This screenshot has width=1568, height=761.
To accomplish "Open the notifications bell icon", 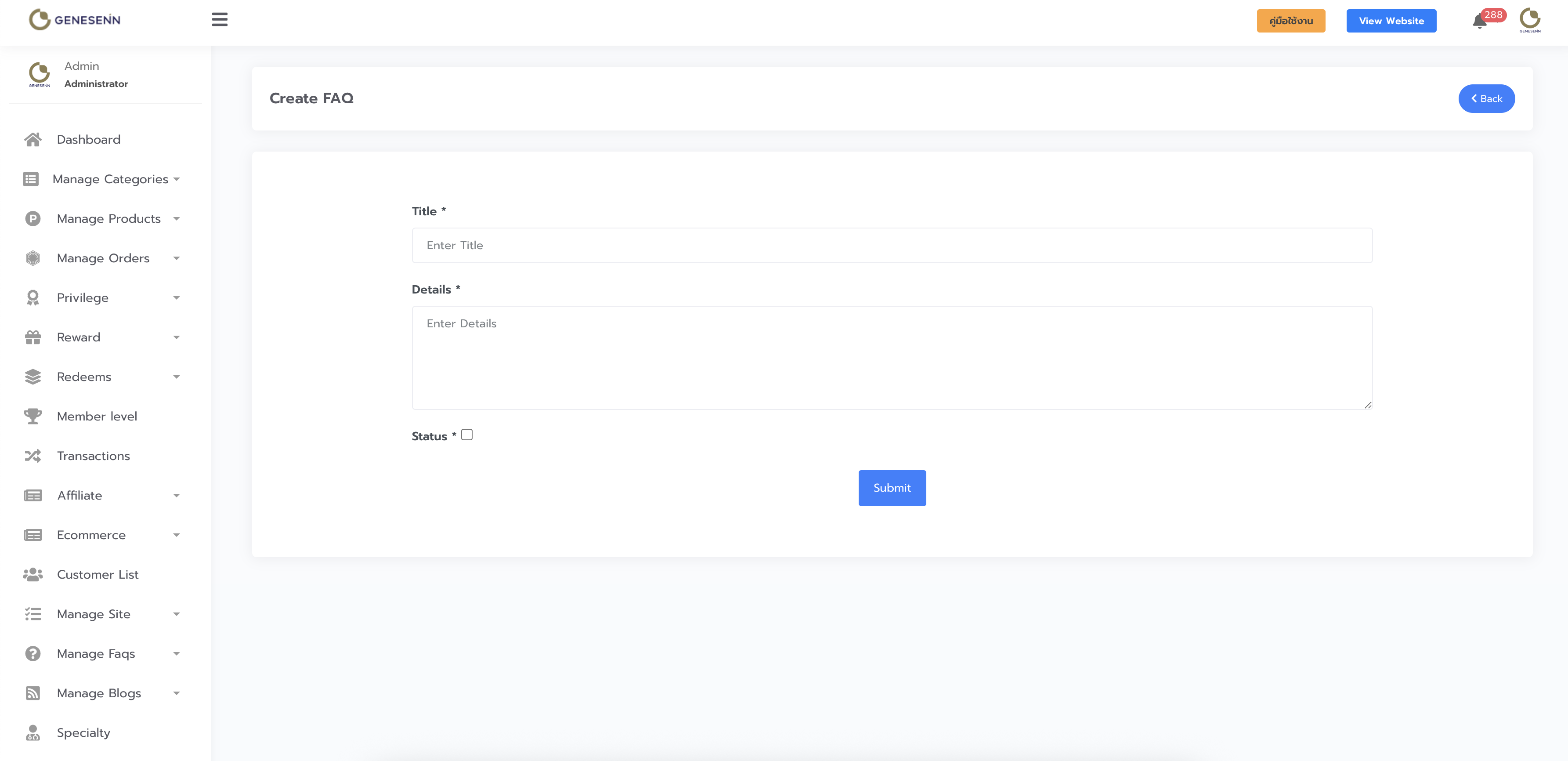I will click(x=1479, y=22).
